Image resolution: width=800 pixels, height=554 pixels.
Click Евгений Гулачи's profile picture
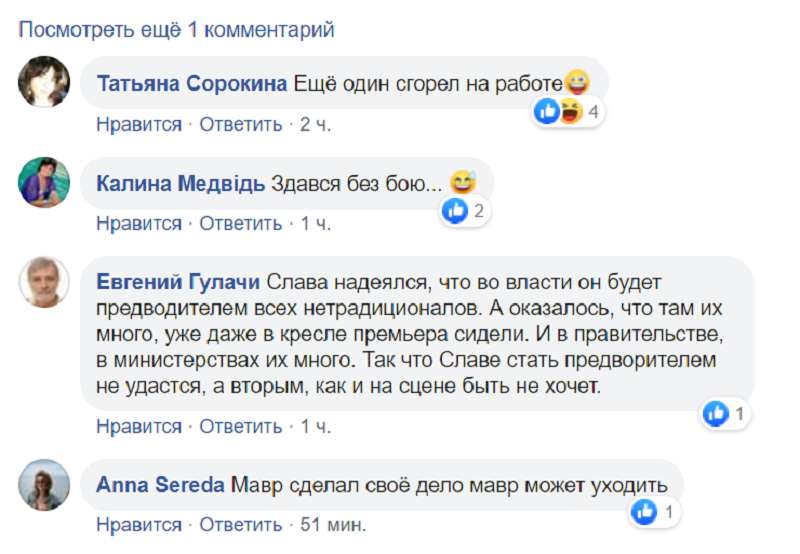(x=45, y=282)
